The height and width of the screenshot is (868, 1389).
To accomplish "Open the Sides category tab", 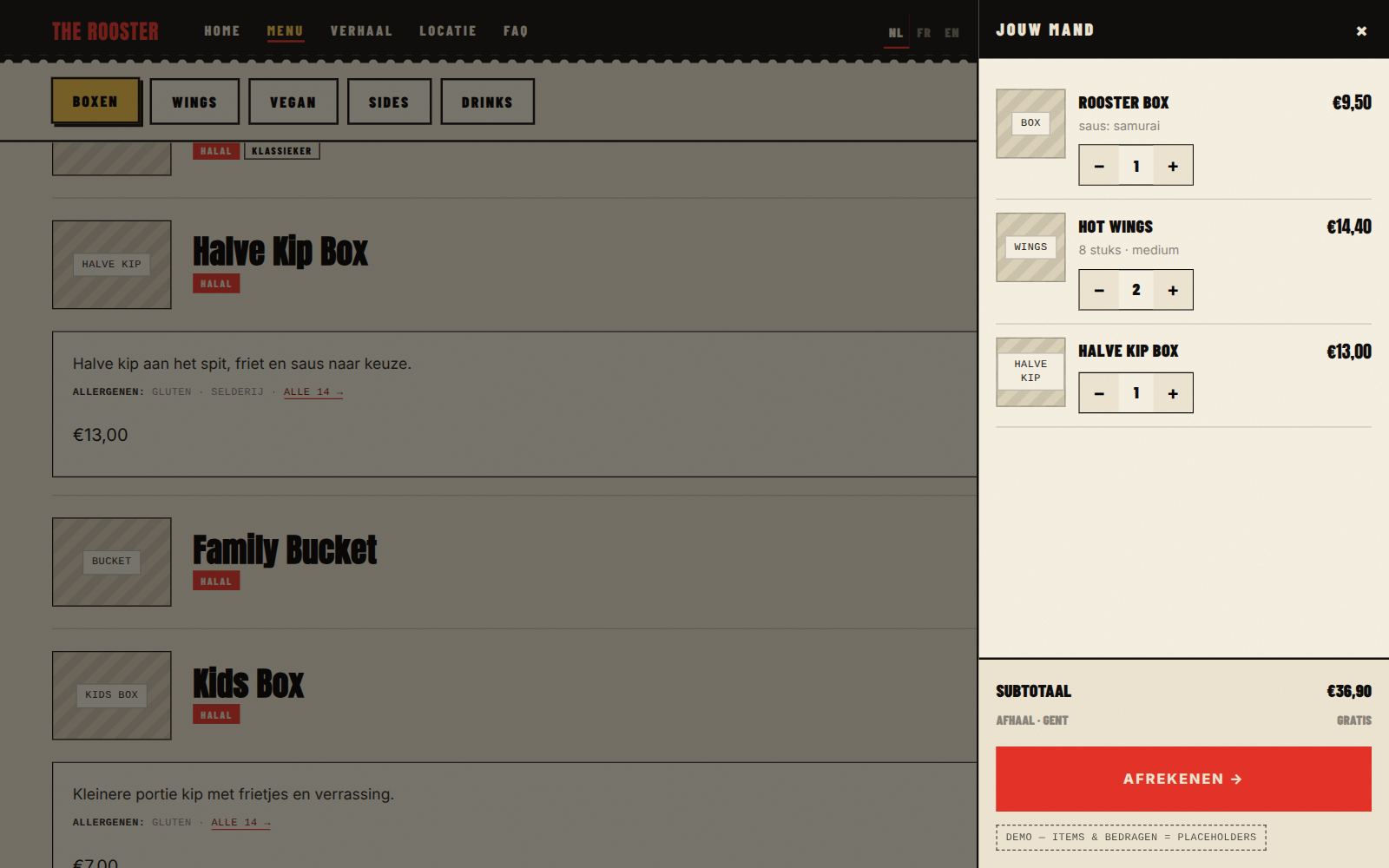I will tap(389, 102).
